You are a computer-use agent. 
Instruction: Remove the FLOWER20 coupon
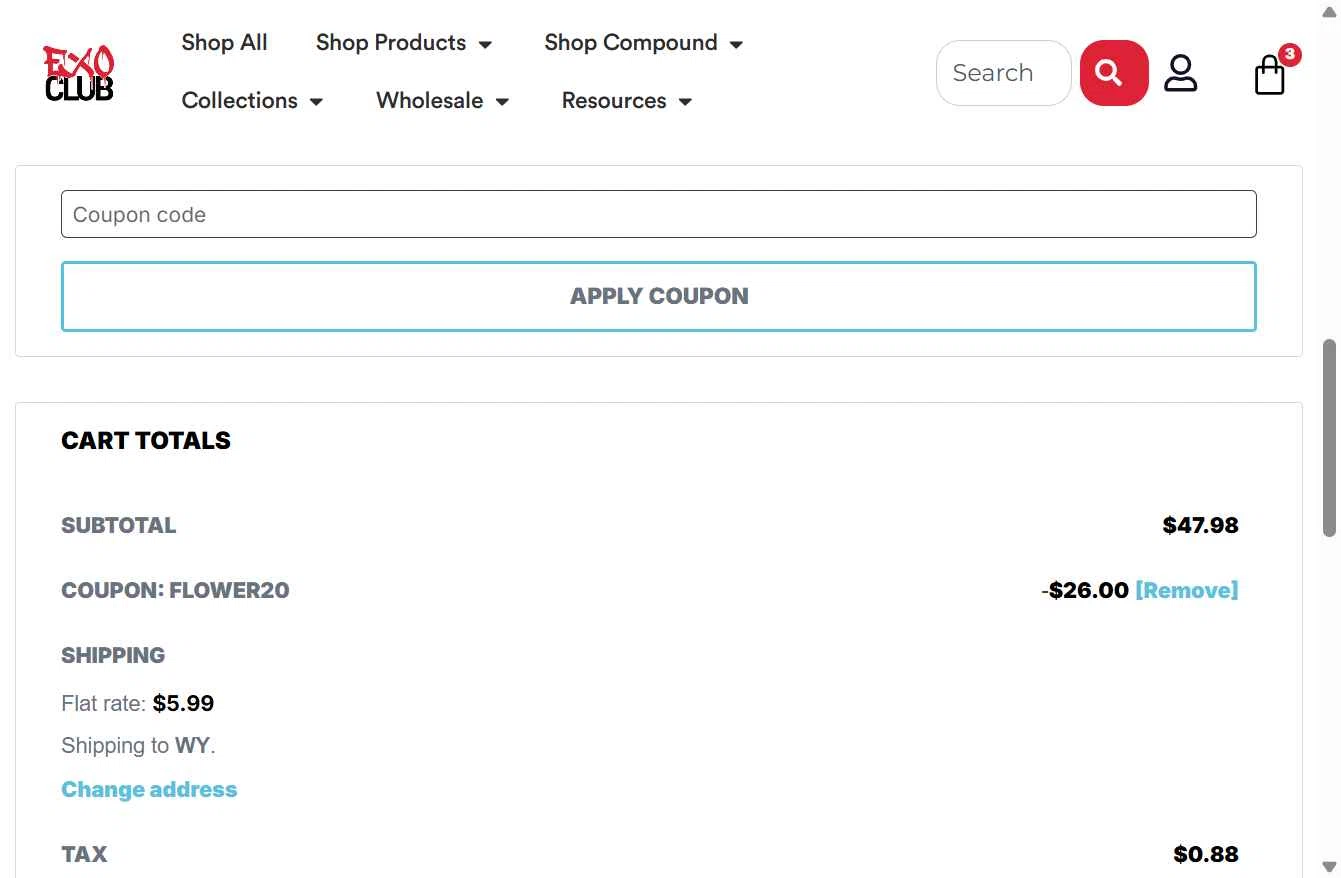pos(1187,590)
